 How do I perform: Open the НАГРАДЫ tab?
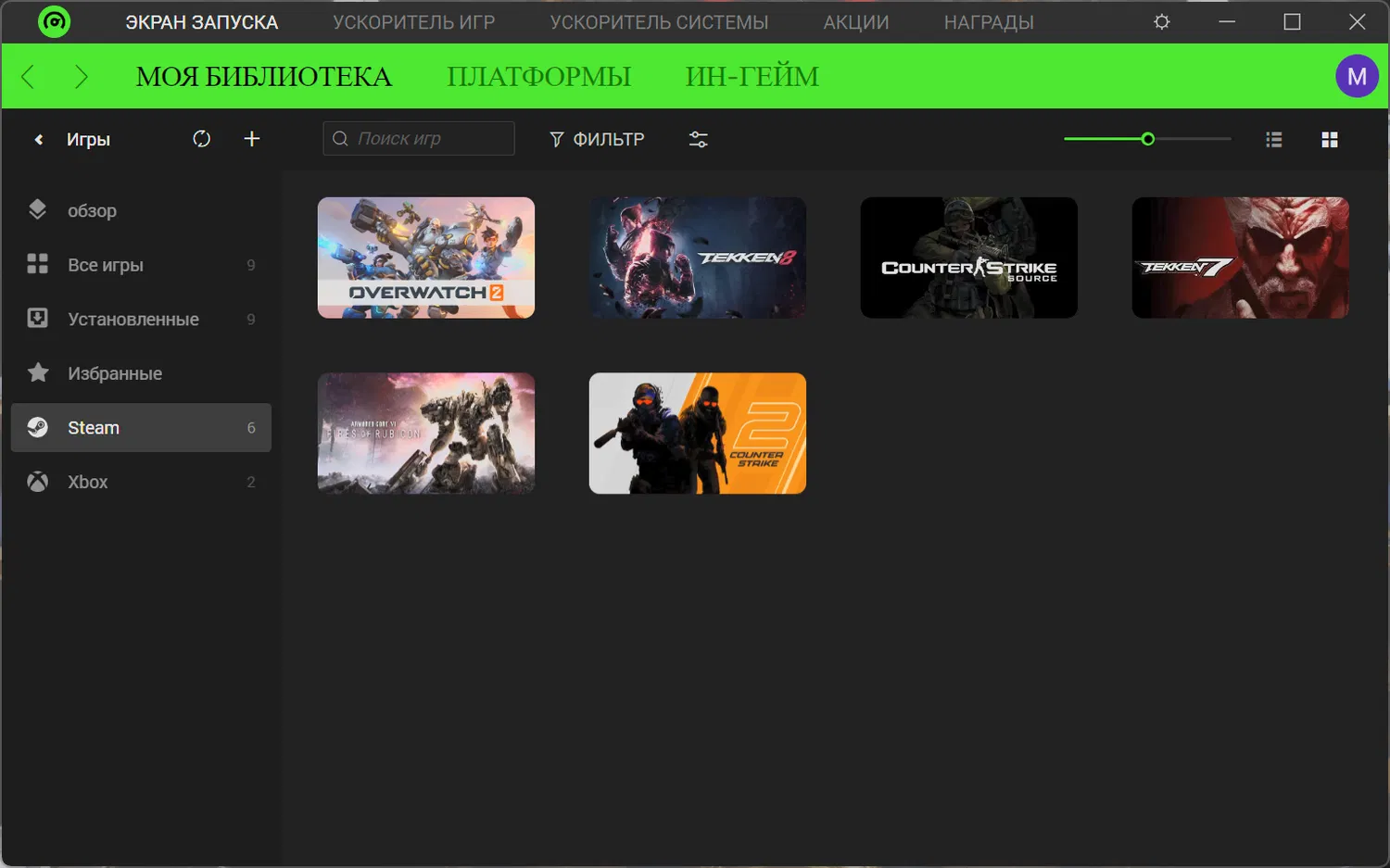pyautogui.click(x=989, y=22)
